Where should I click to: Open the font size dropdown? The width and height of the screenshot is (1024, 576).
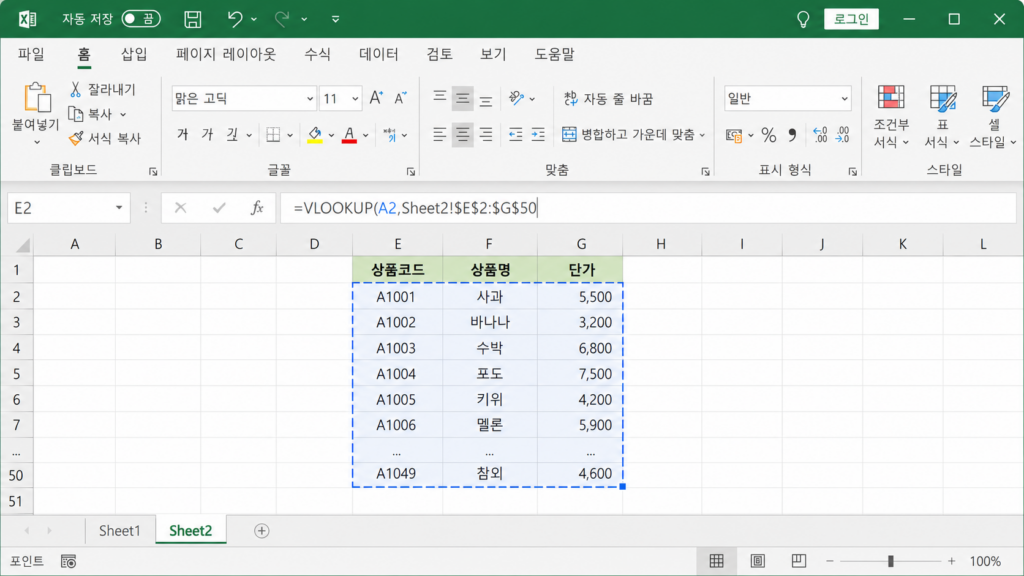click(355, 99)
